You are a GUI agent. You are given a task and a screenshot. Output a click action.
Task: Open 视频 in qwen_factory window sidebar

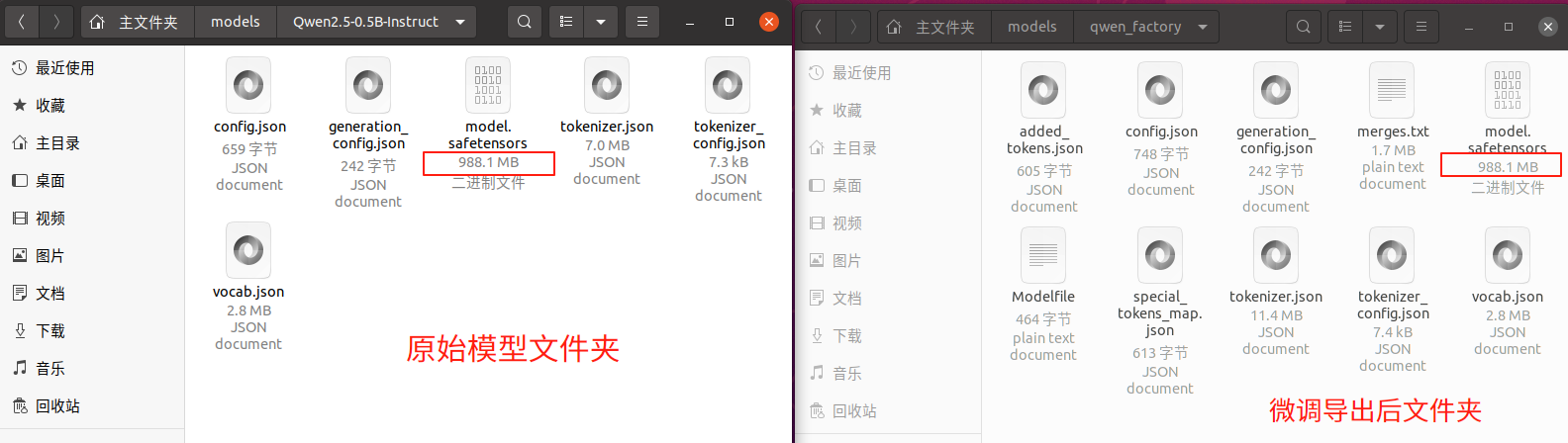[889, 223]
